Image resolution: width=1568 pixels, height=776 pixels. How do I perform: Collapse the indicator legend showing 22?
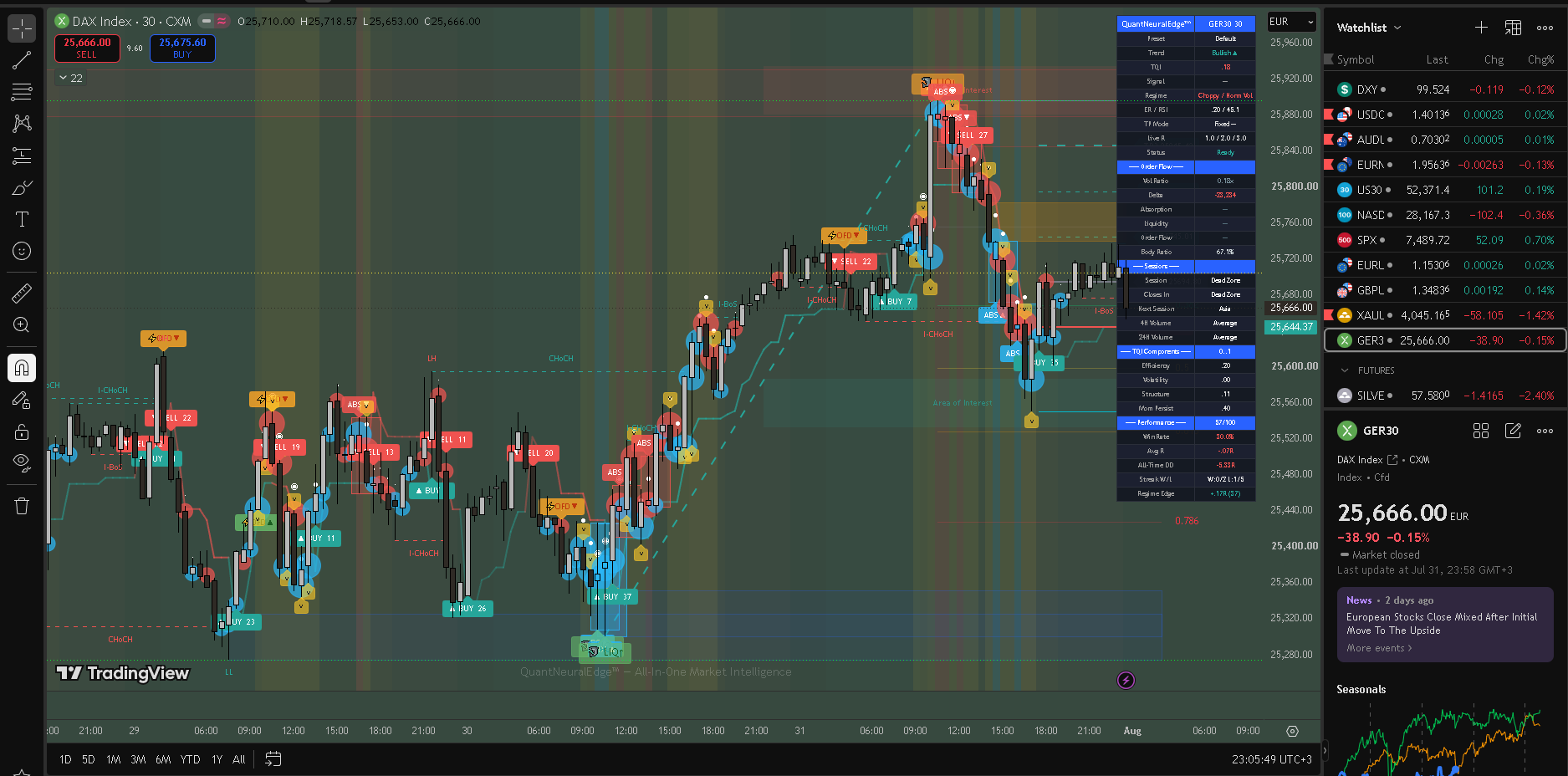tap(70, 78)
